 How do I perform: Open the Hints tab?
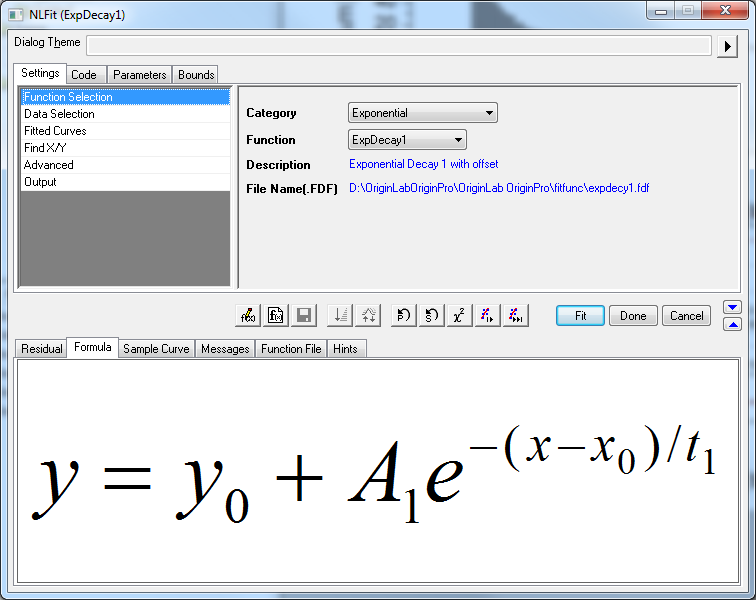coord(345,349)
